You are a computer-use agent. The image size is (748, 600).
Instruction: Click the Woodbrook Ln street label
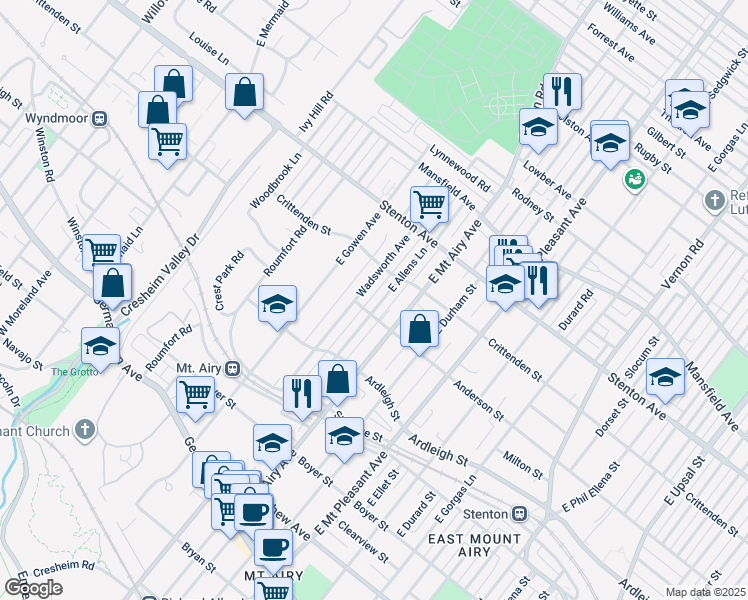tap(276, 180)
